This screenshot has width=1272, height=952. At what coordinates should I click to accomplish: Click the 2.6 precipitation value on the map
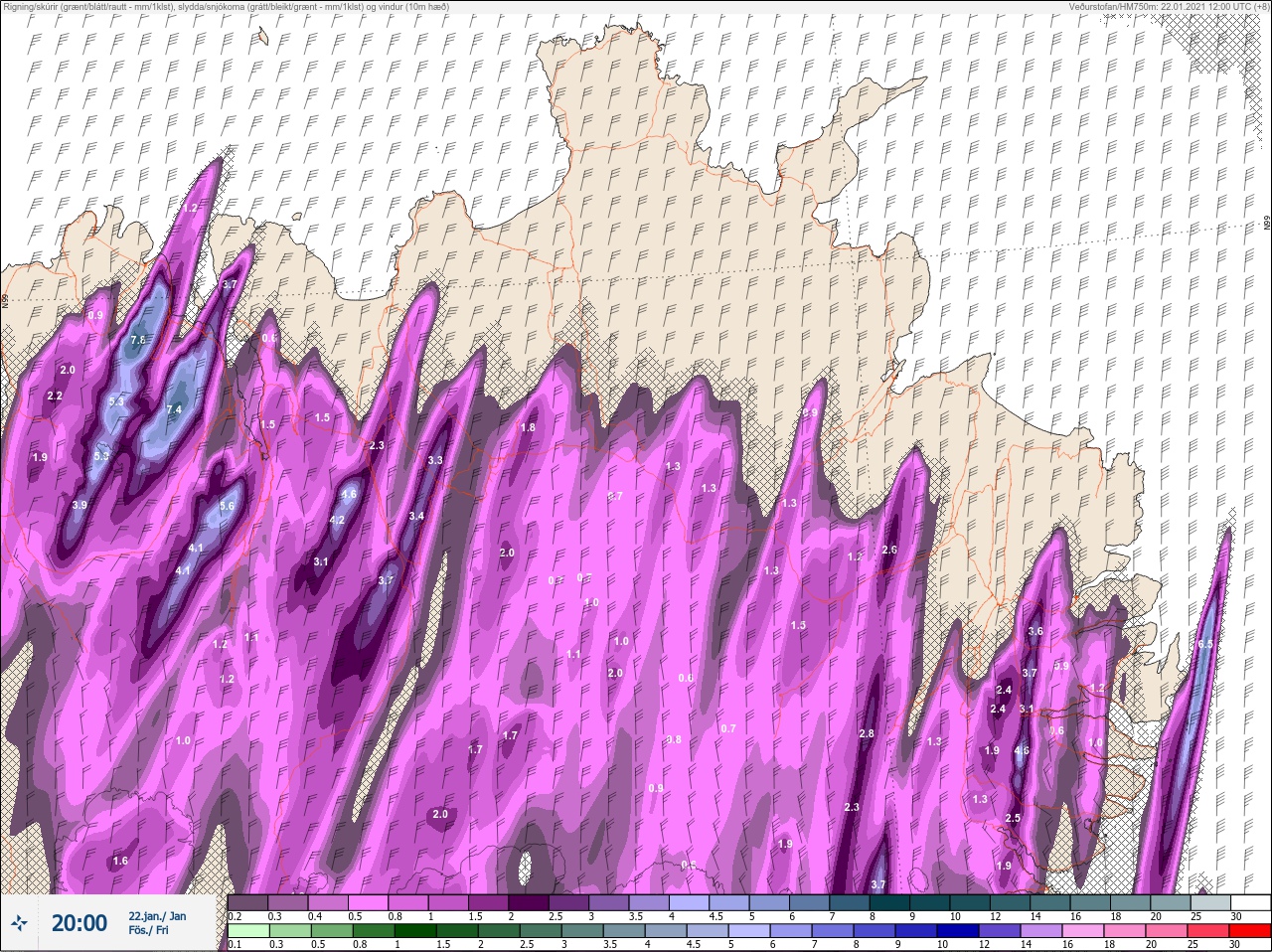(889, 550)
